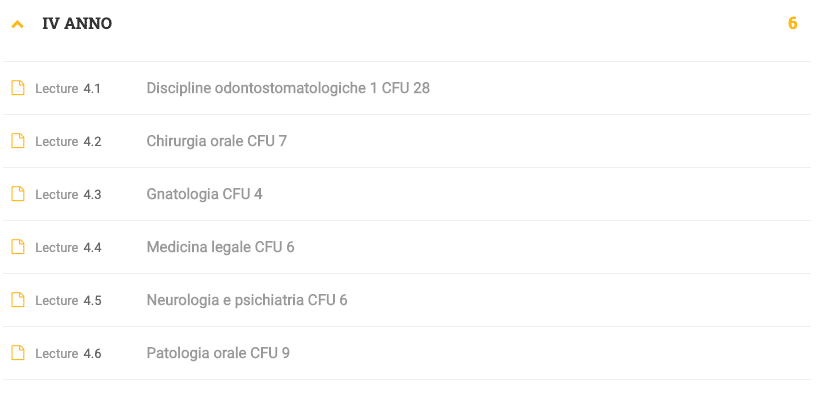Open Neurologia e psichiatria CFU 6
Image resolution: width=824 pixels, height=397 pixels.
(247, 300)
